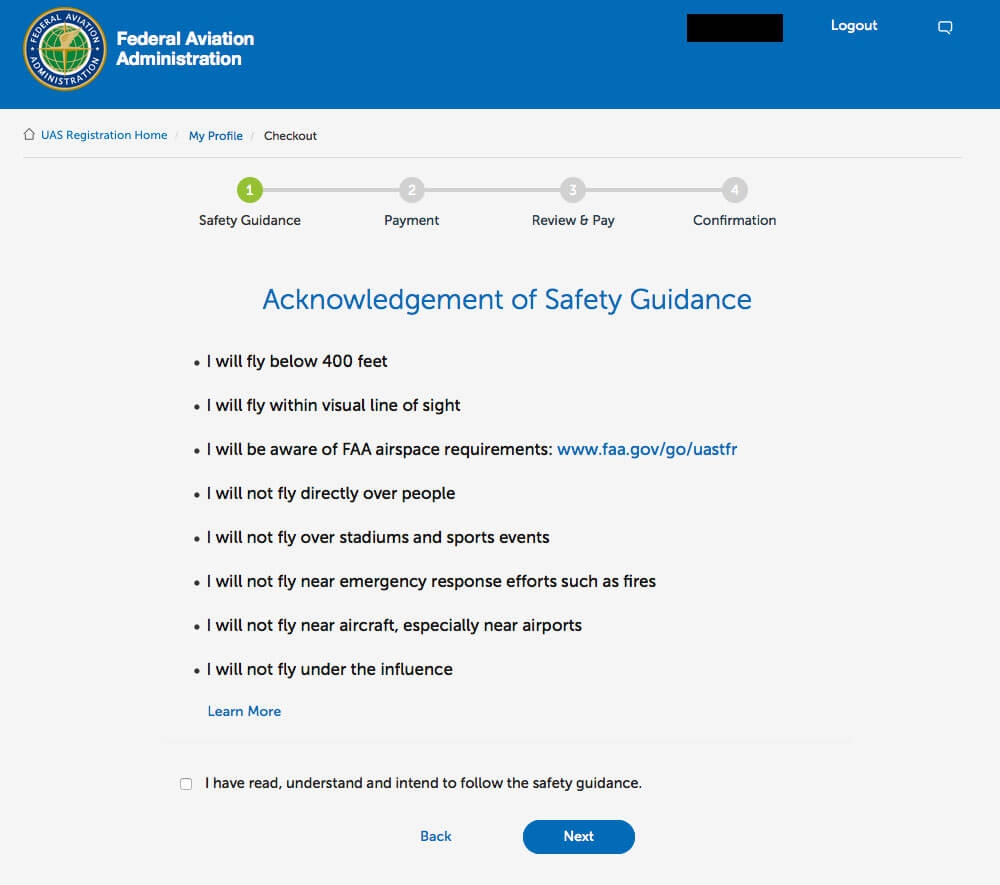Screen dimensions: 1000x885
Task: Click 'I will fly below 400 feet'
Action: click(297, 362)
